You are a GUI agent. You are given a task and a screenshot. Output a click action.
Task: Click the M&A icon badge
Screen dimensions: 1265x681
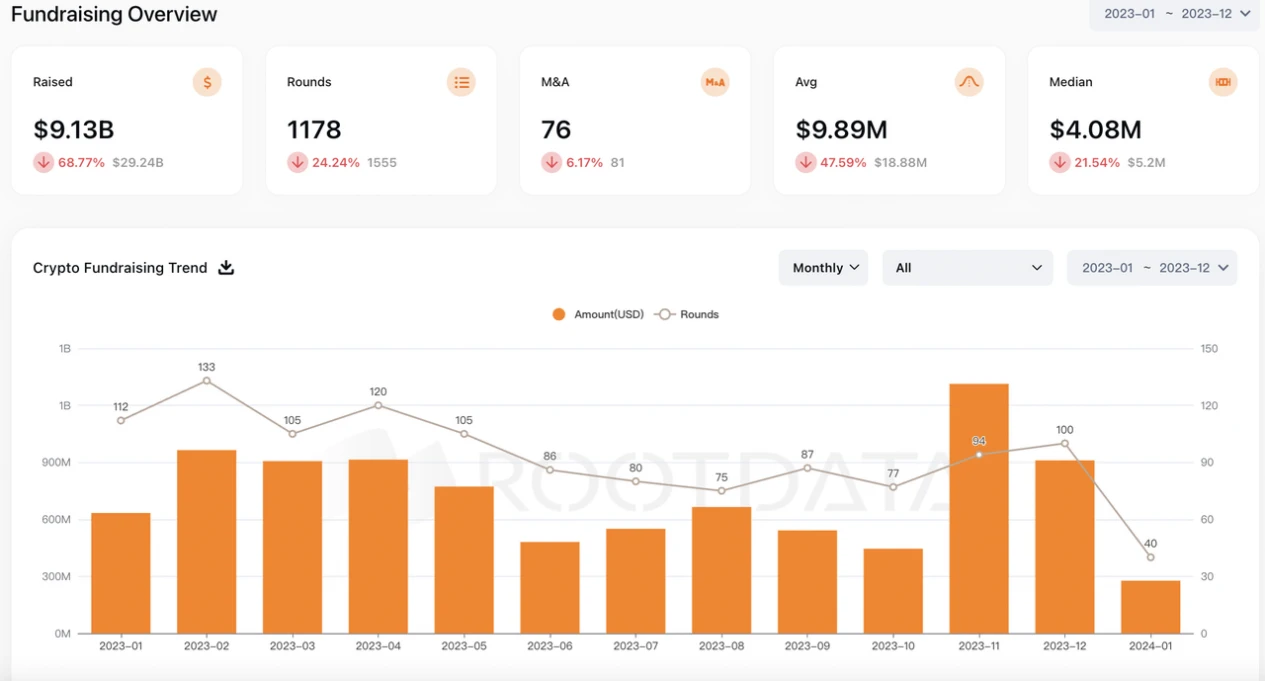point(715,82)
